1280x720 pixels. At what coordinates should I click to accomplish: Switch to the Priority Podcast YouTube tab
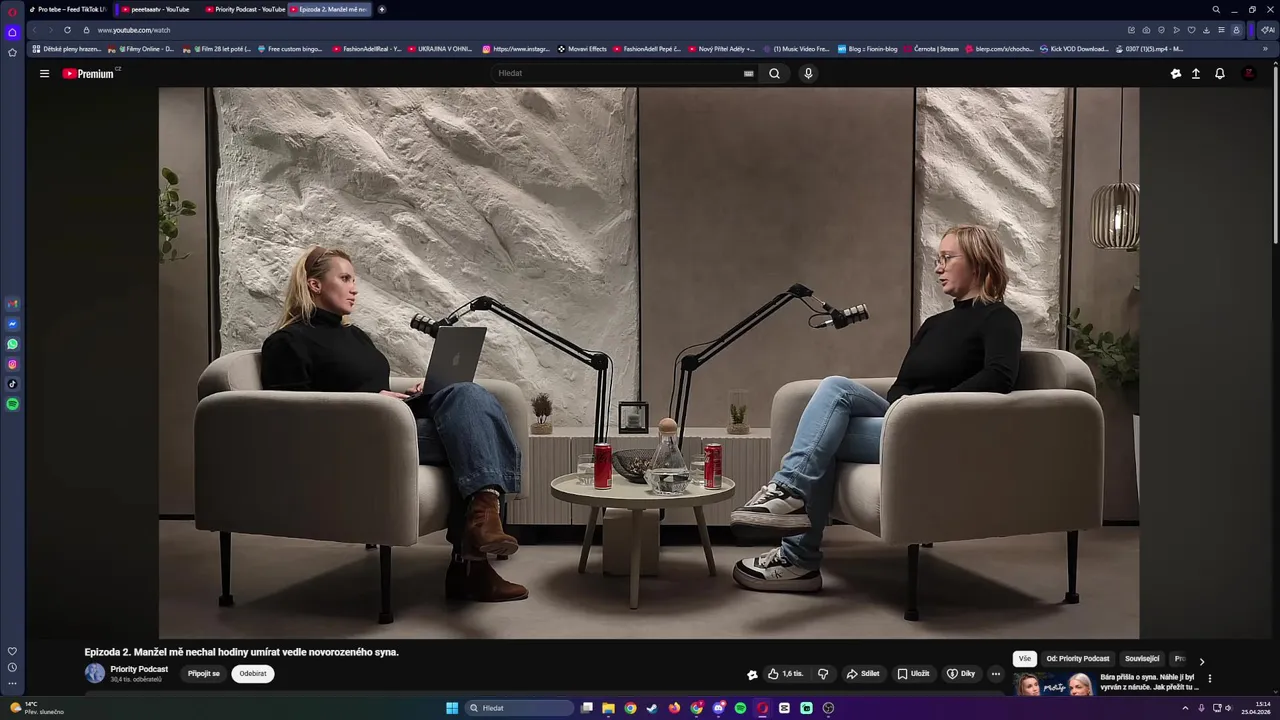click(244, 9)
